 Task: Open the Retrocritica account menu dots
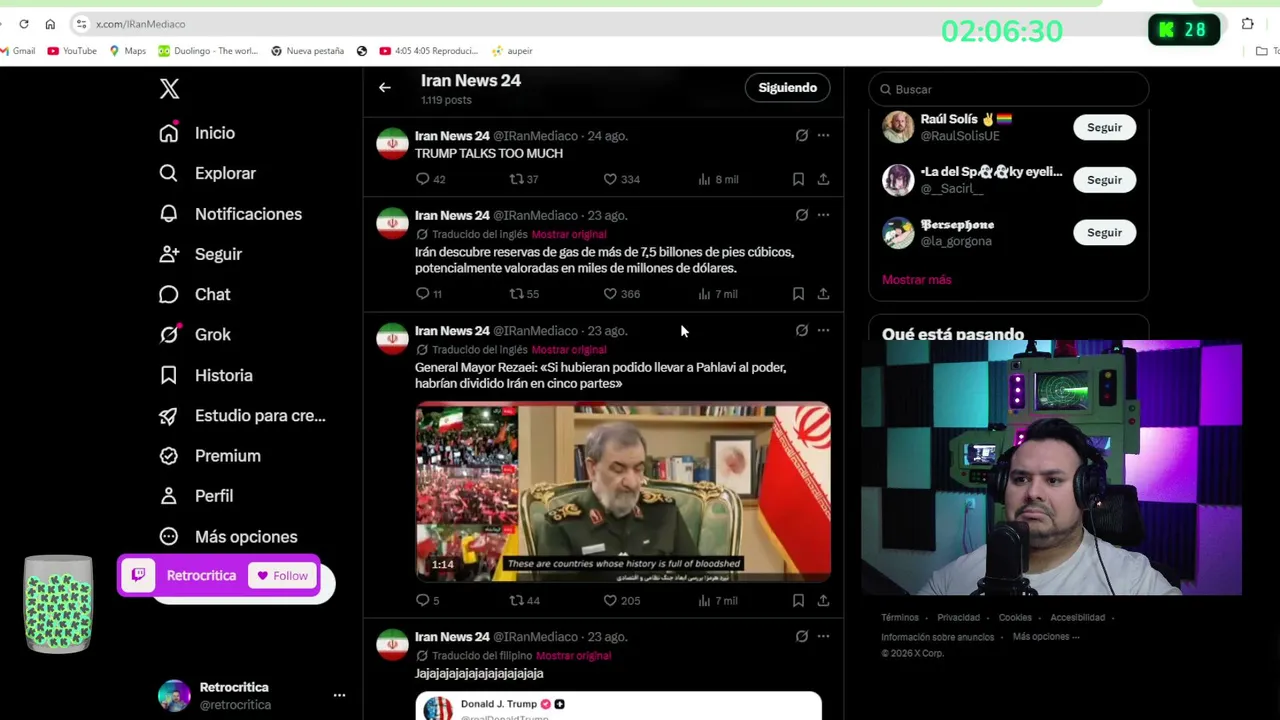click(339, 695)
